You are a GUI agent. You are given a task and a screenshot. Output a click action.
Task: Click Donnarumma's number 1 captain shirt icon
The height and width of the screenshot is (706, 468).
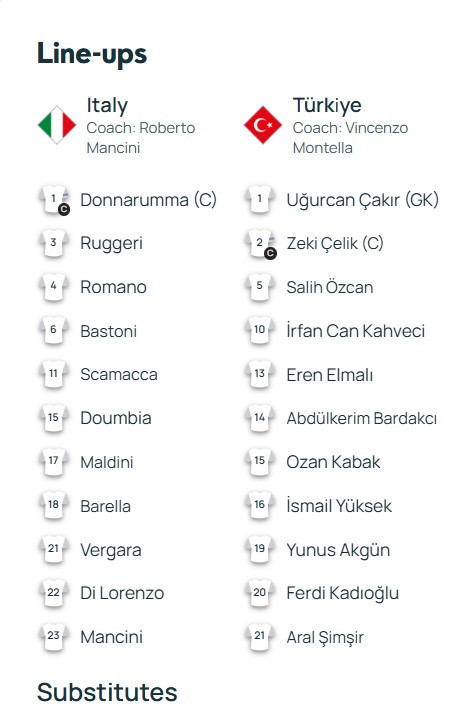coord(54,200)
